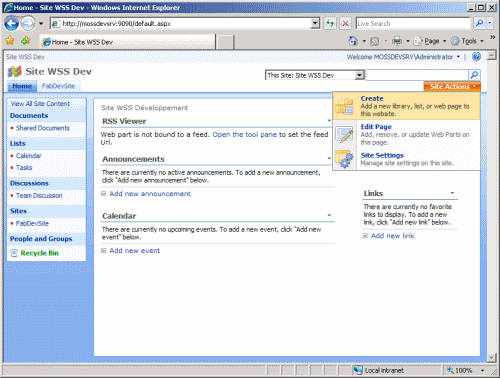Click the Add to Favorites icon

coord(26,41)
